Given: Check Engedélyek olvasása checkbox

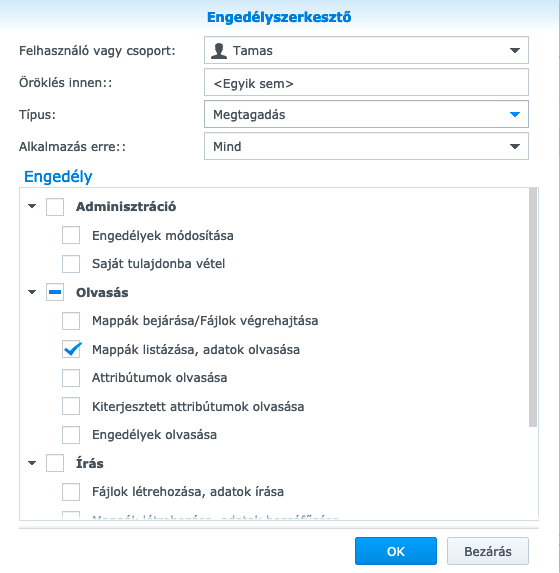Looking at the screenshot, I should [x=71, y=435].
